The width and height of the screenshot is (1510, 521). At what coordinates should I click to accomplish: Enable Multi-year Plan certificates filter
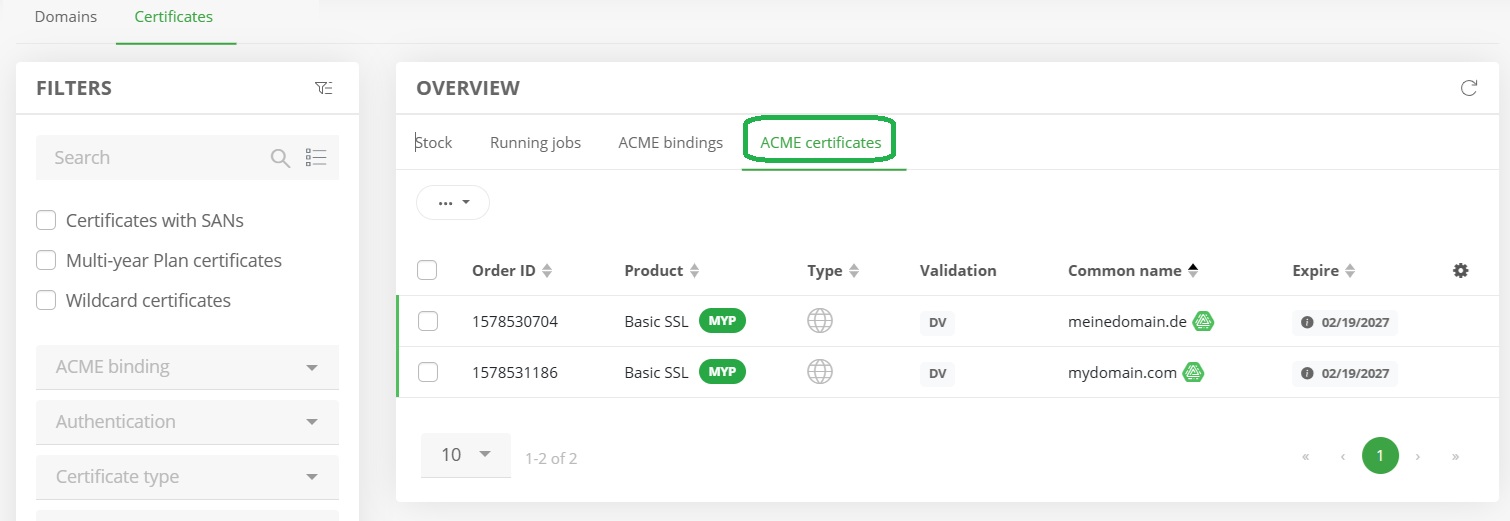click(46, 260)
